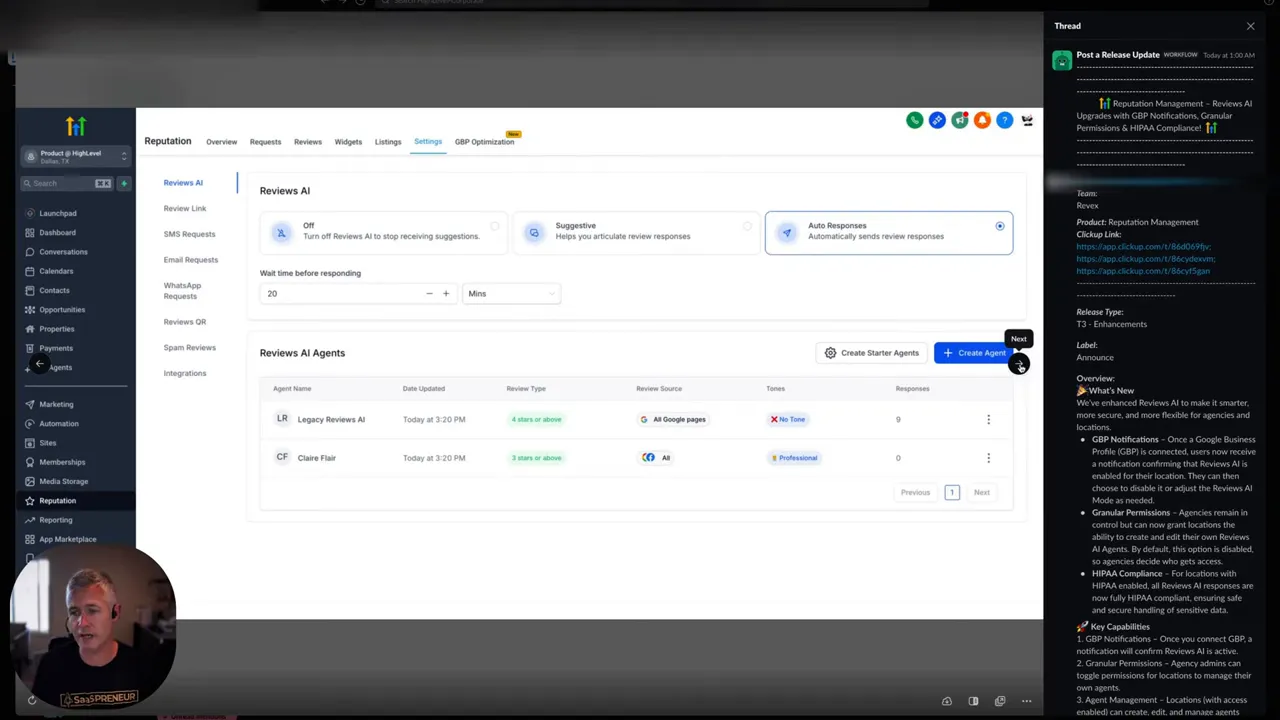This screenshot has width=1280, height=720.
Task: Select the Off Reviews AI radio option
Action: click(x=494, y=226)
